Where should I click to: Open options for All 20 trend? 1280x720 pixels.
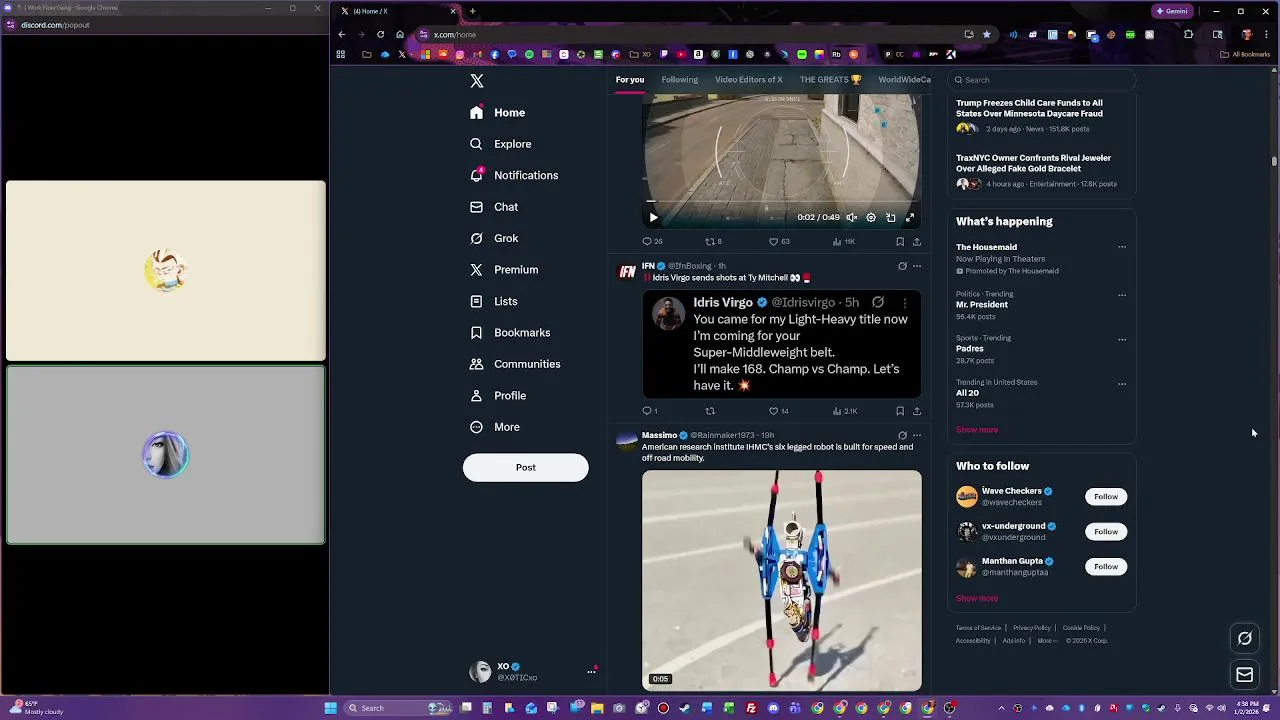point(1122,383)
